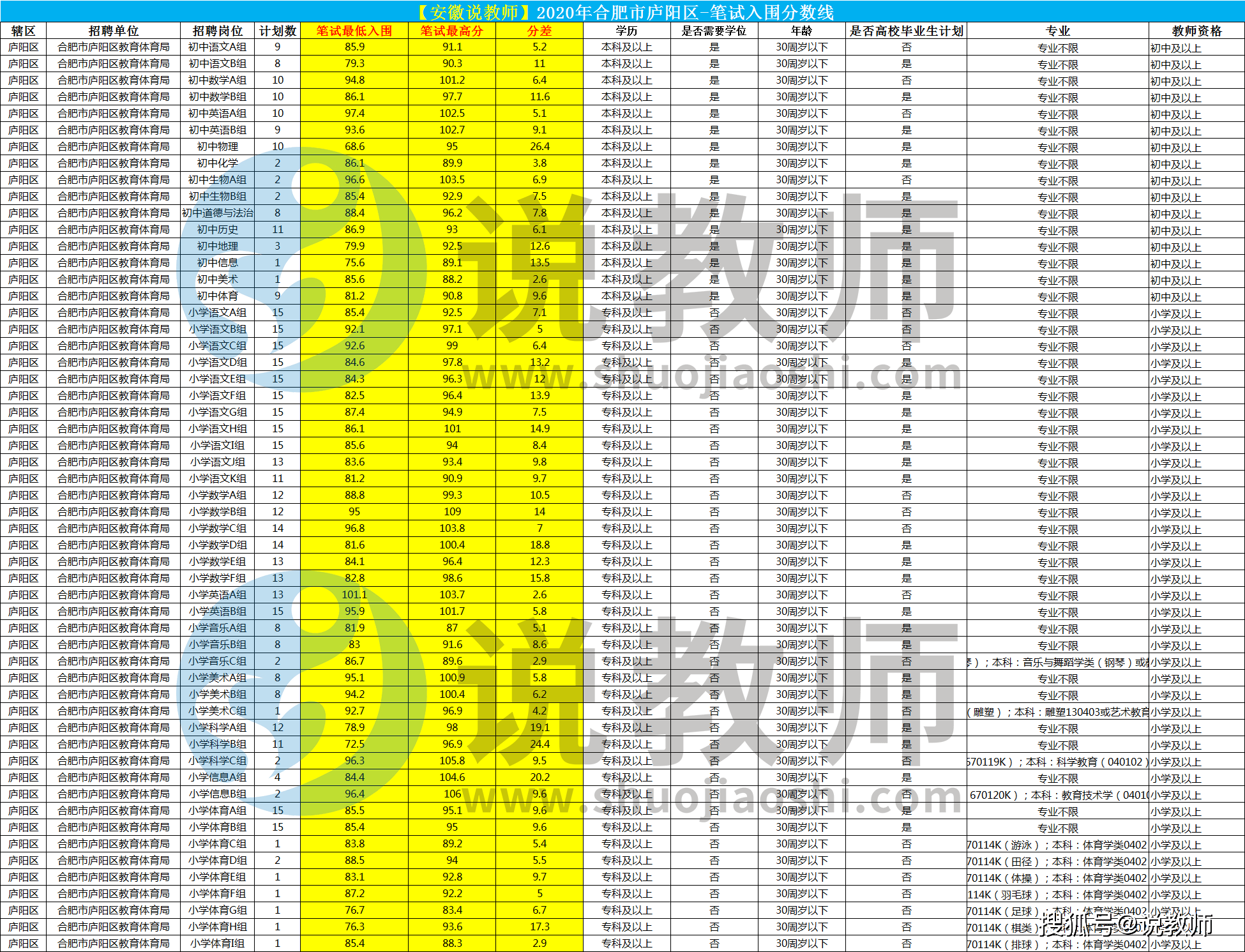Click the 游泳 major cell in 小学体育C组 row
This screenshot has height=952, width=1245.
1058,845
